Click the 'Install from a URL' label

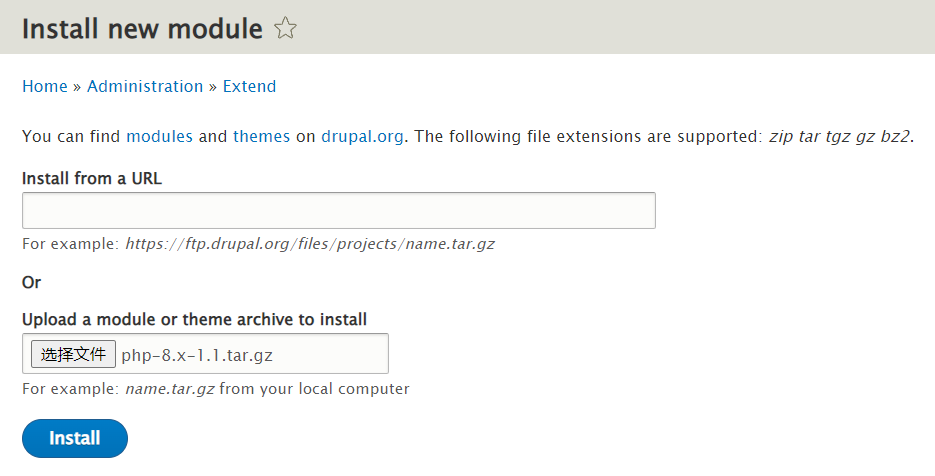pos(92,179)
